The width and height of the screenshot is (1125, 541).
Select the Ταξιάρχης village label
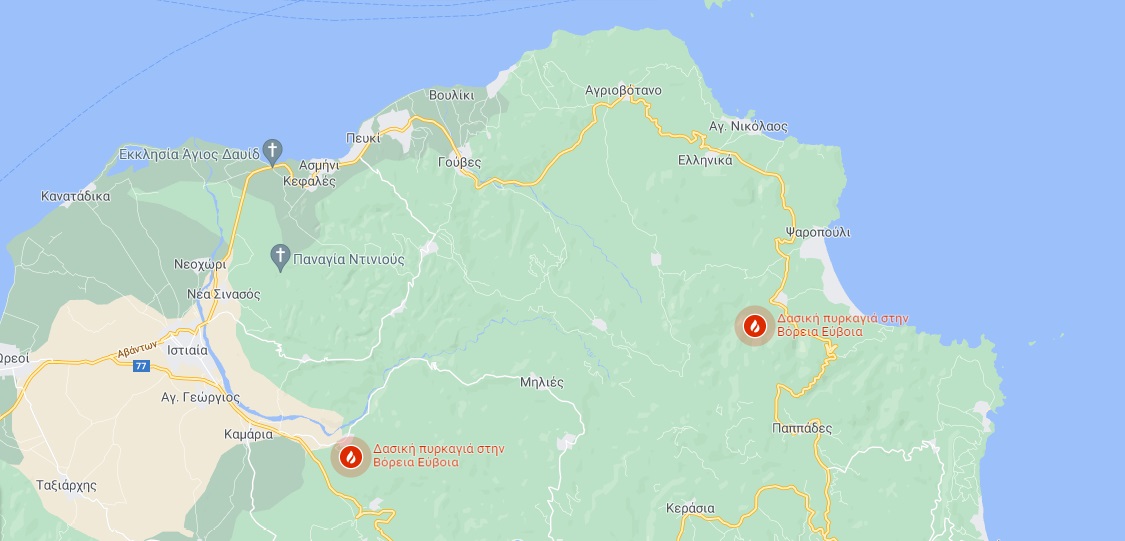(x=66, y=486)
